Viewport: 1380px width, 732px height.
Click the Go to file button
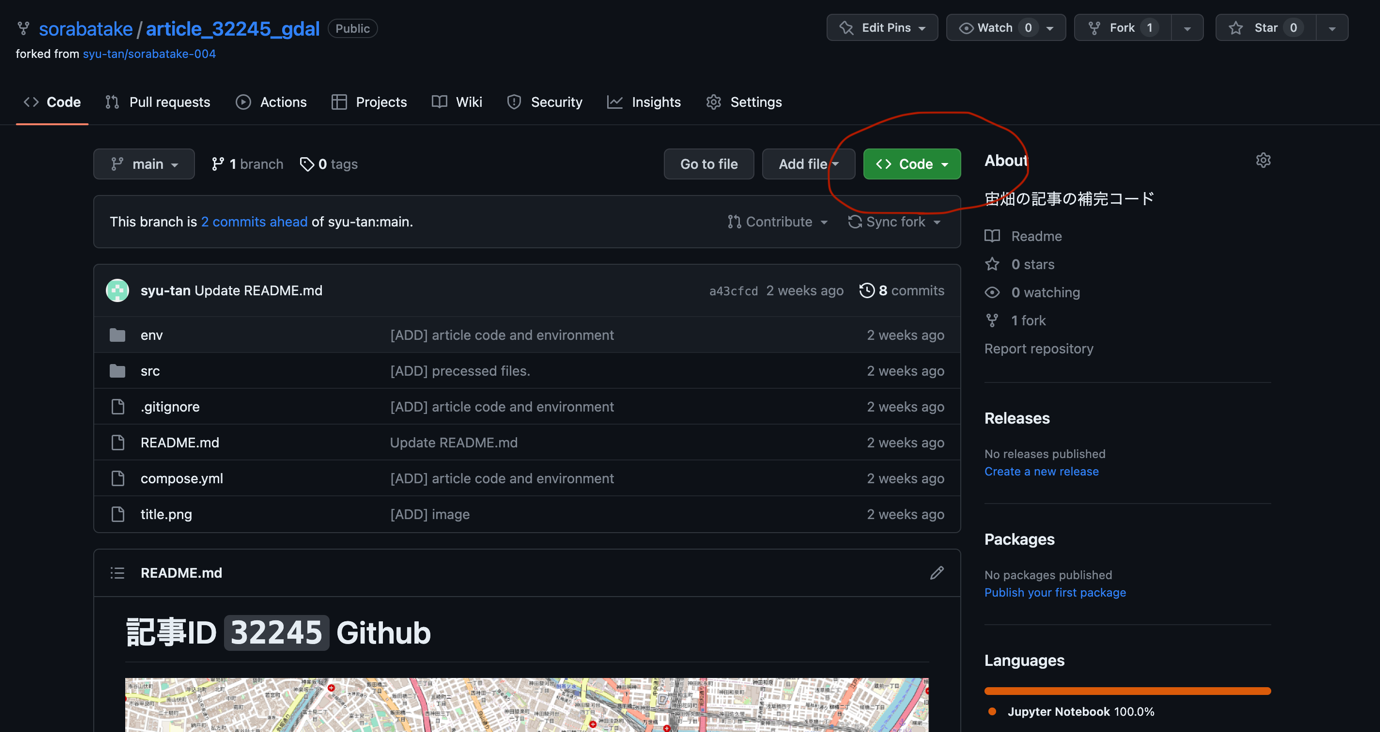[x=709, y=164]
